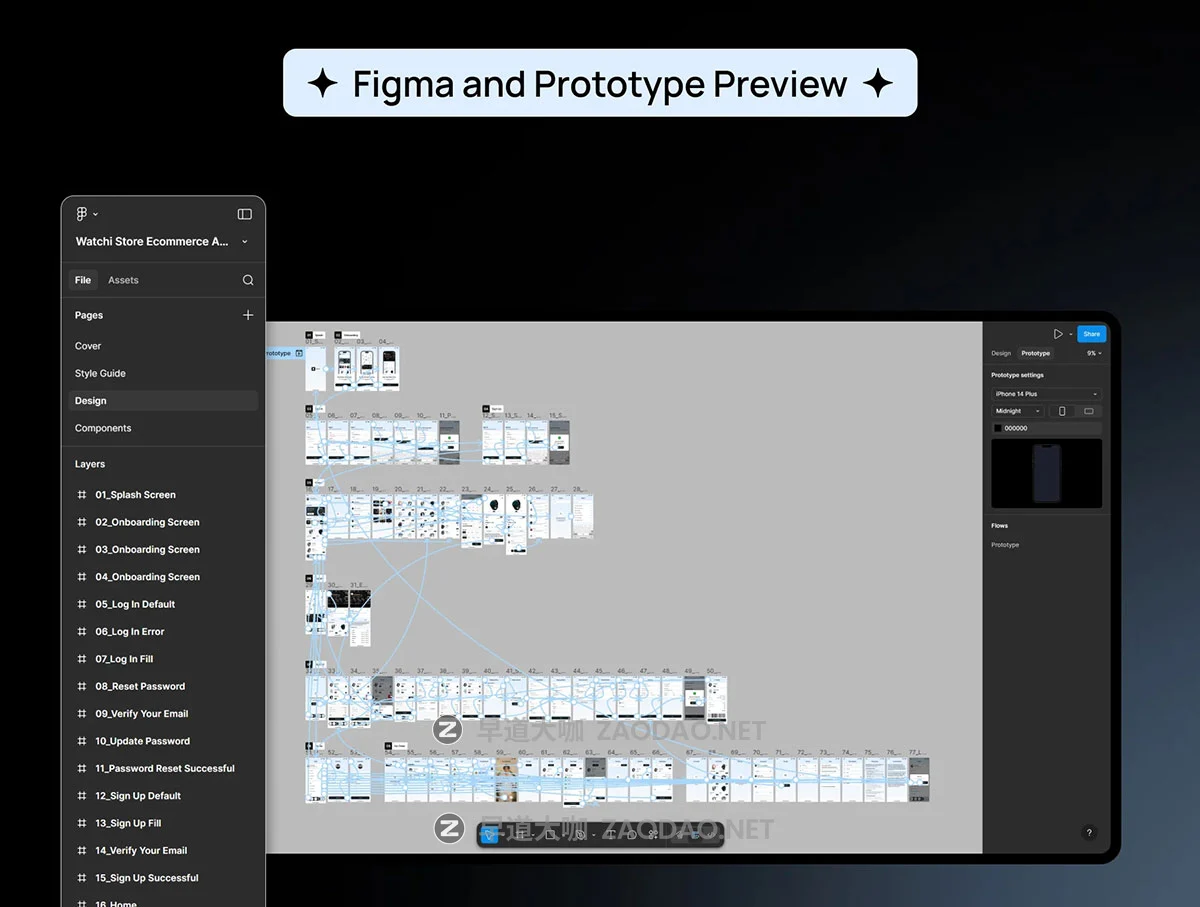Open the Style Guide page
Viewport: 1200px width, 907px height.
tap(100, 373)
